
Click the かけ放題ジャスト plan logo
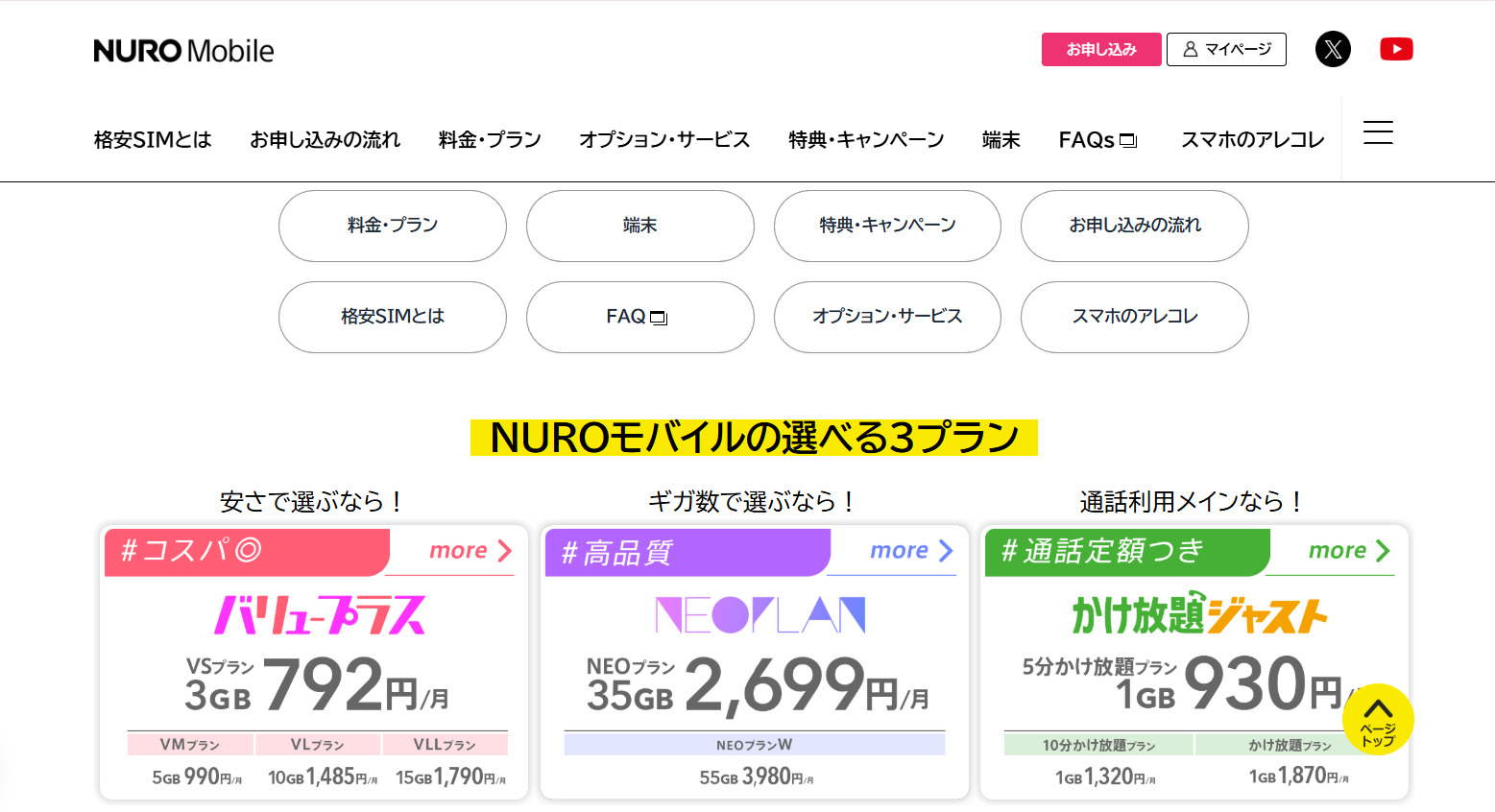[1199, 614]
